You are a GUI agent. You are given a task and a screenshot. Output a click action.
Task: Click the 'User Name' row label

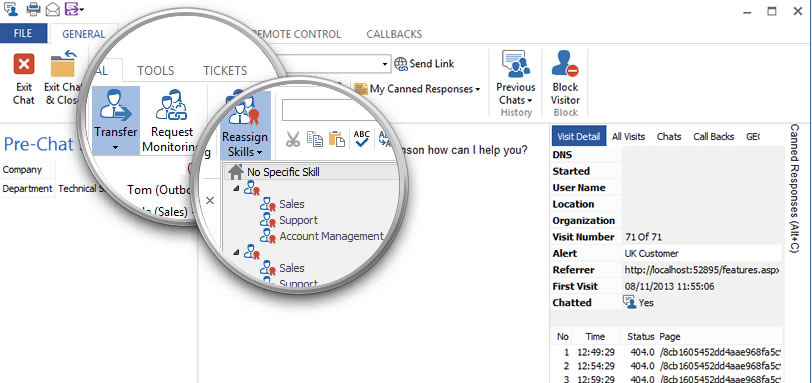[x=579, y=187]
